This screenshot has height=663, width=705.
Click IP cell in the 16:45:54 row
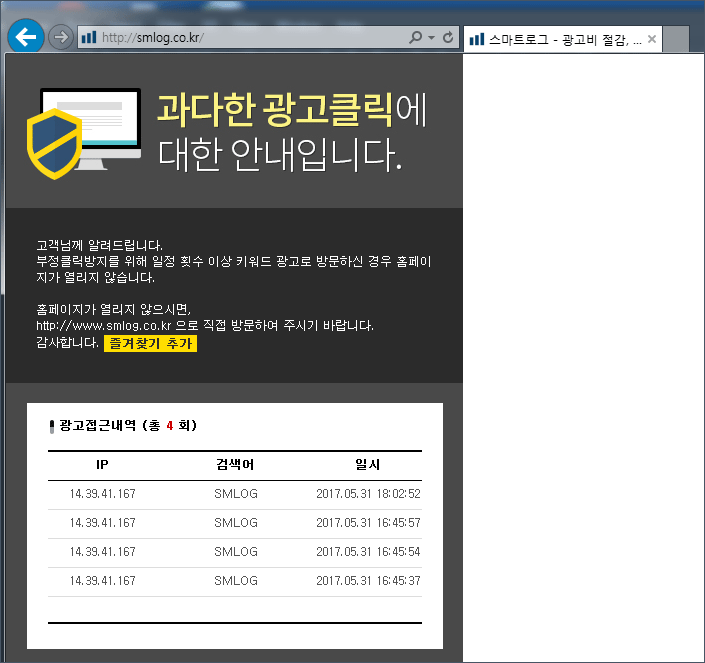pyautogui.click(x=103, y=552)
